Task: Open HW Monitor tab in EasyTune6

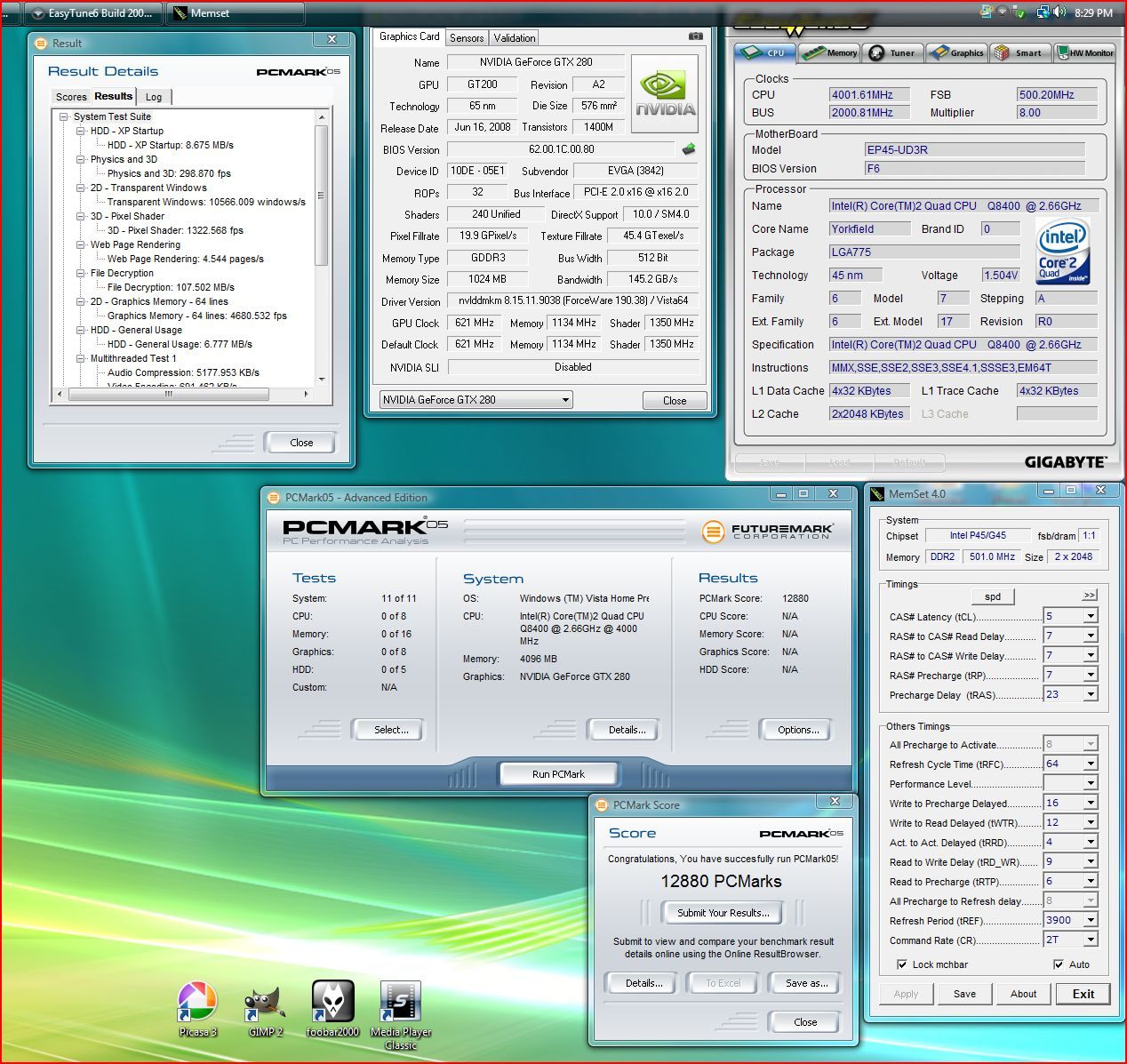Action: (x=1084, y=52)
